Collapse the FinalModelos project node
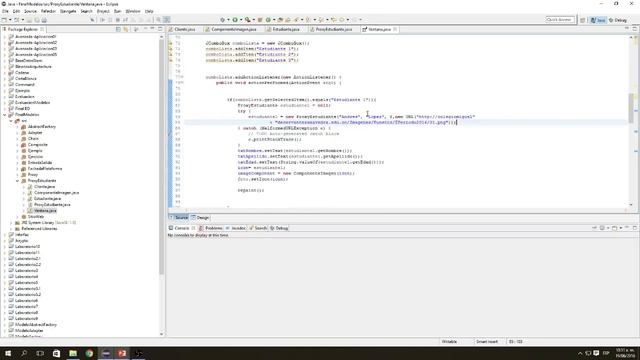Viewport: 640px width, 360px height. tap(5, 115)
